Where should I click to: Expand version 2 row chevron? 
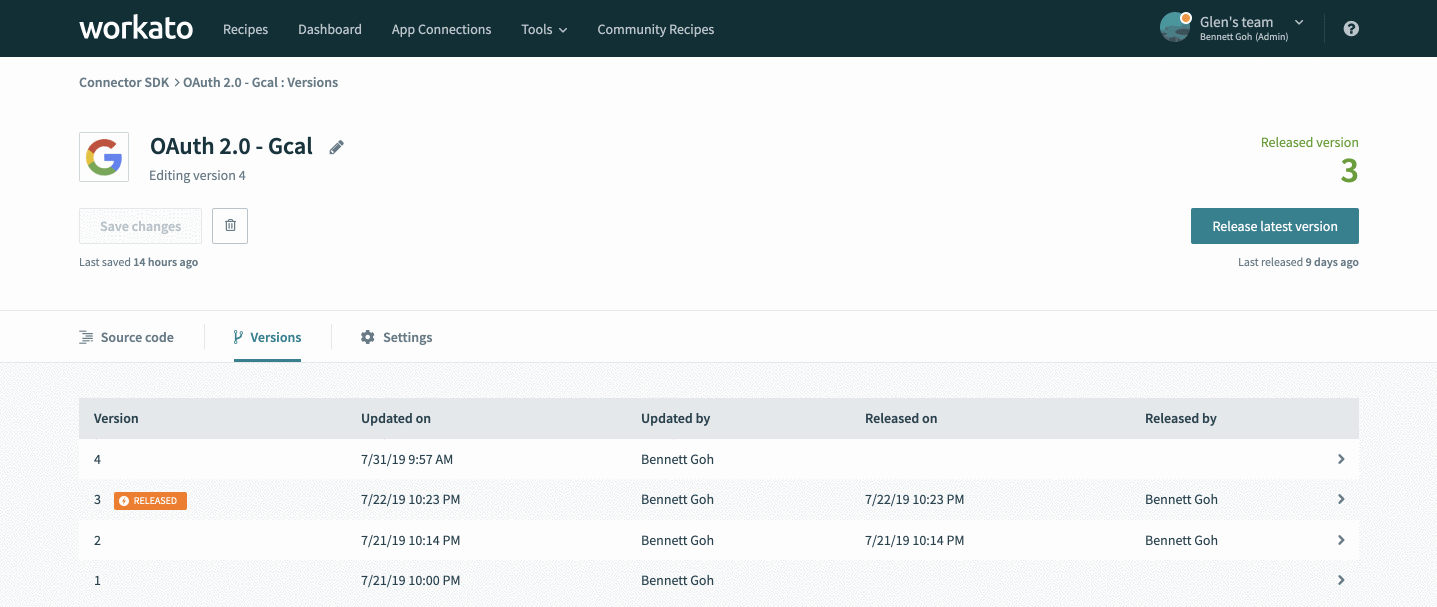click(x=1341, y=540)
